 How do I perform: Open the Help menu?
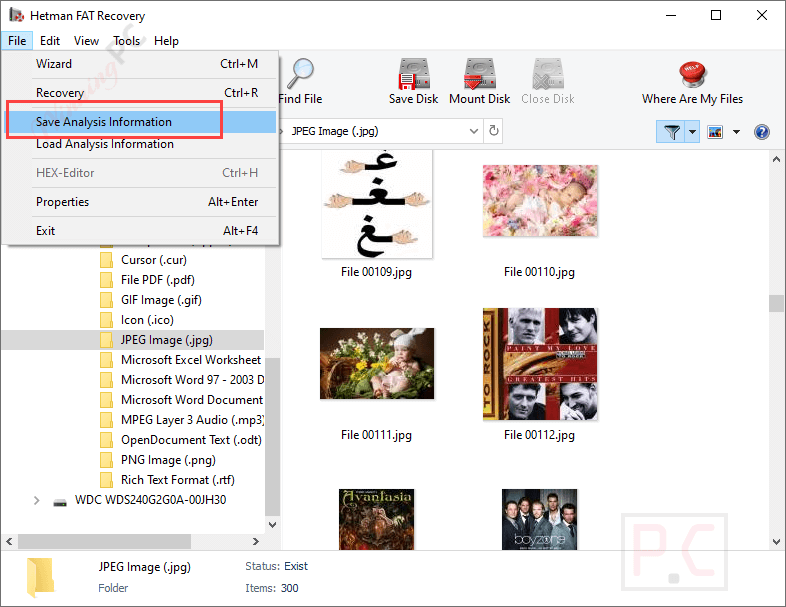166,41
